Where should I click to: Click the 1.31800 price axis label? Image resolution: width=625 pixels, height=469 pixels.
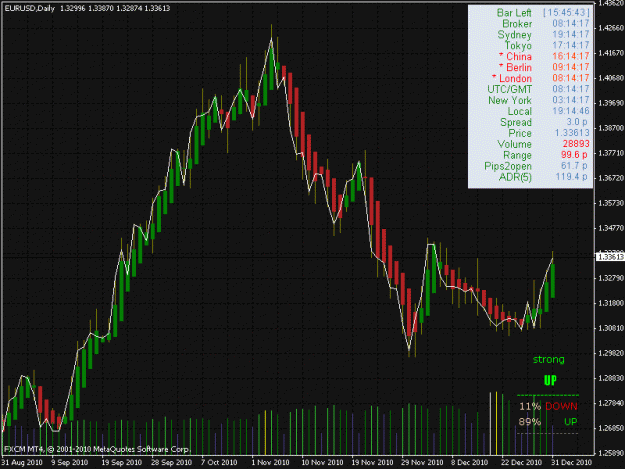coord(611,303)
